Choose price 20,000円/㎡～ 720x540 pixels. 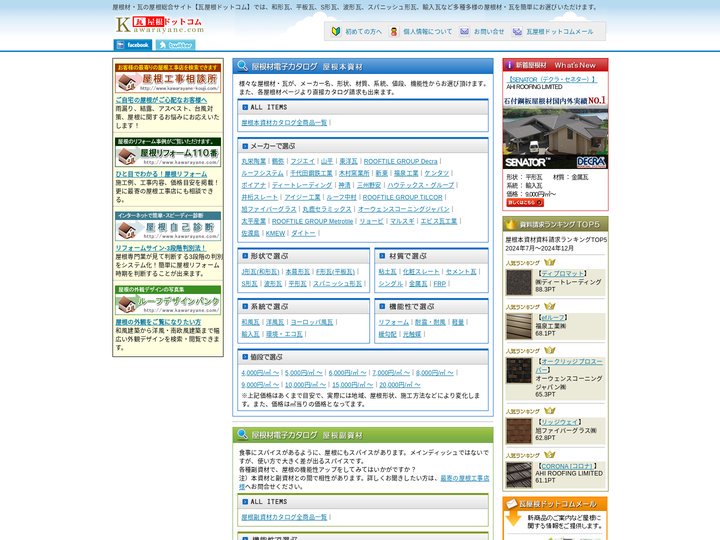click(x=399, y=385)
